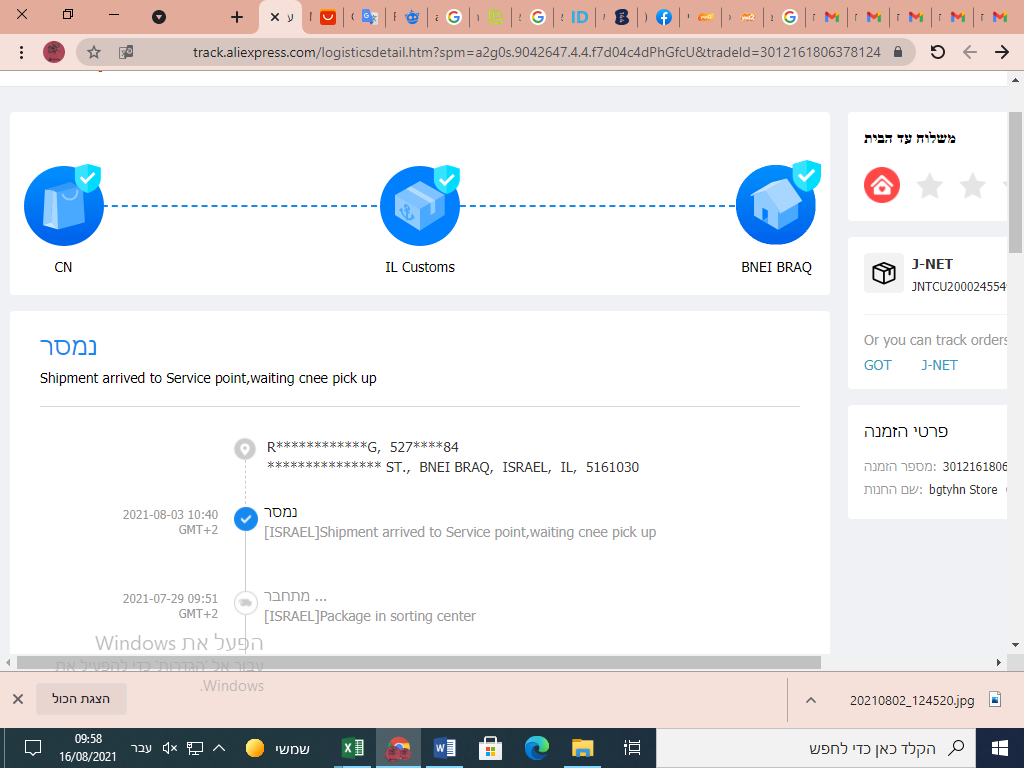
Task: Switch to the ID tab
Action: (x=579, y=17)
